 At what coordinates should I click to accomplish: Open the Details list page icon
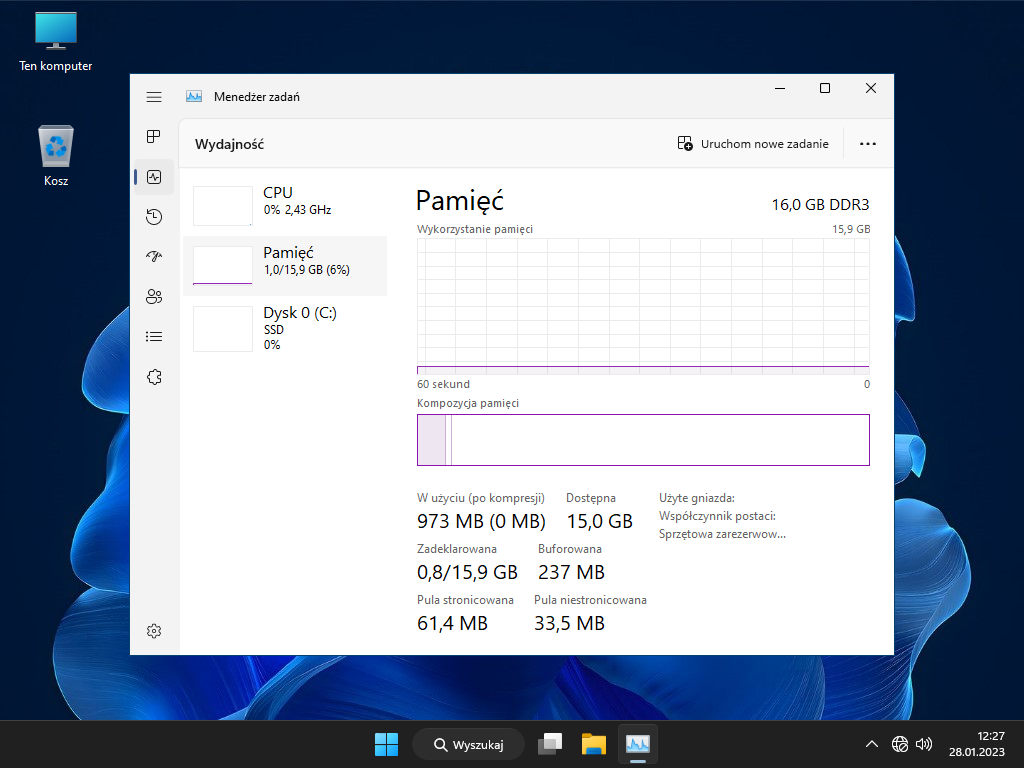click(154, 337)
